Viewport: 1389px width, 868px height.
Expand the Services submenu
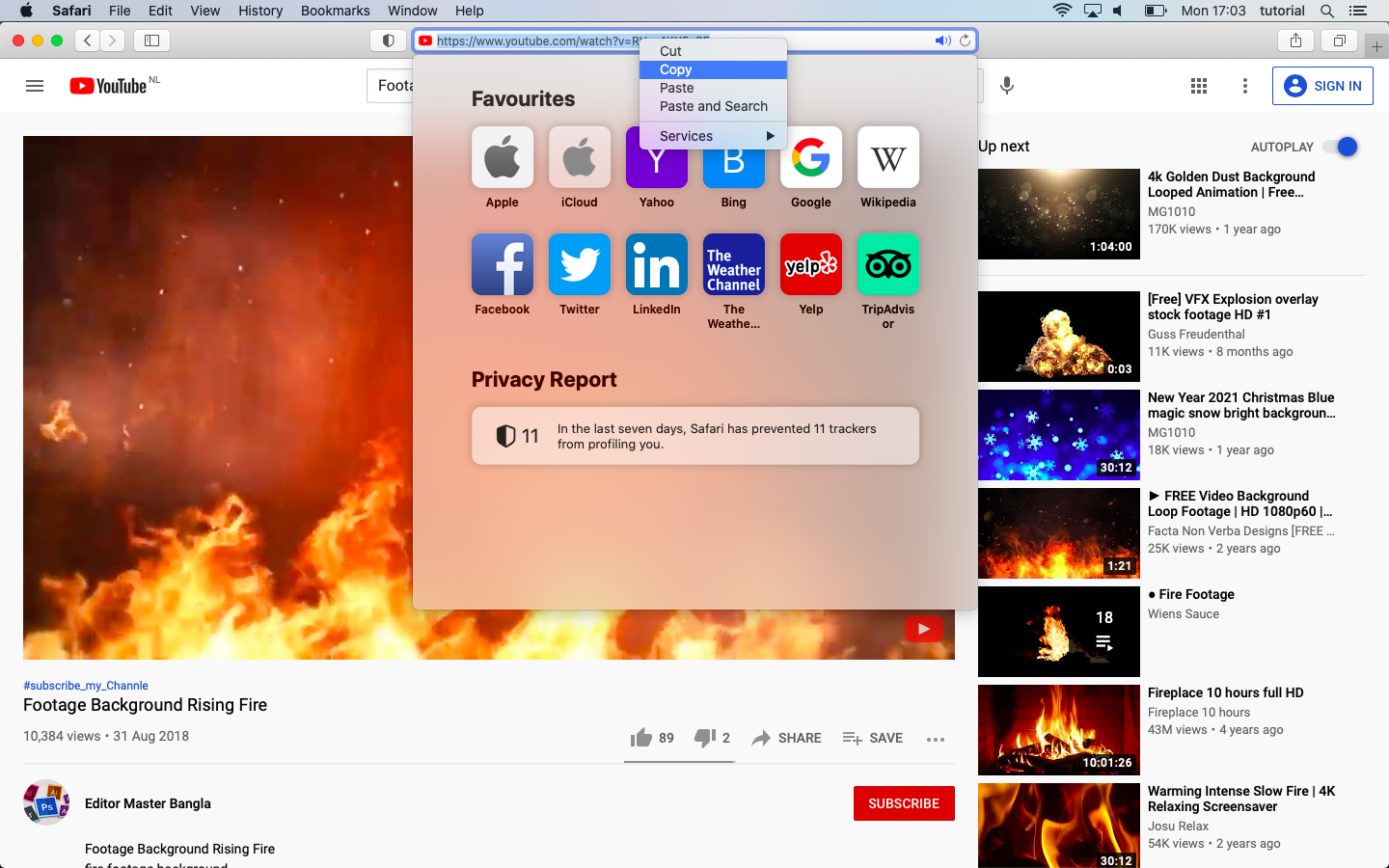pyautogui.click(x=714, y=136)
